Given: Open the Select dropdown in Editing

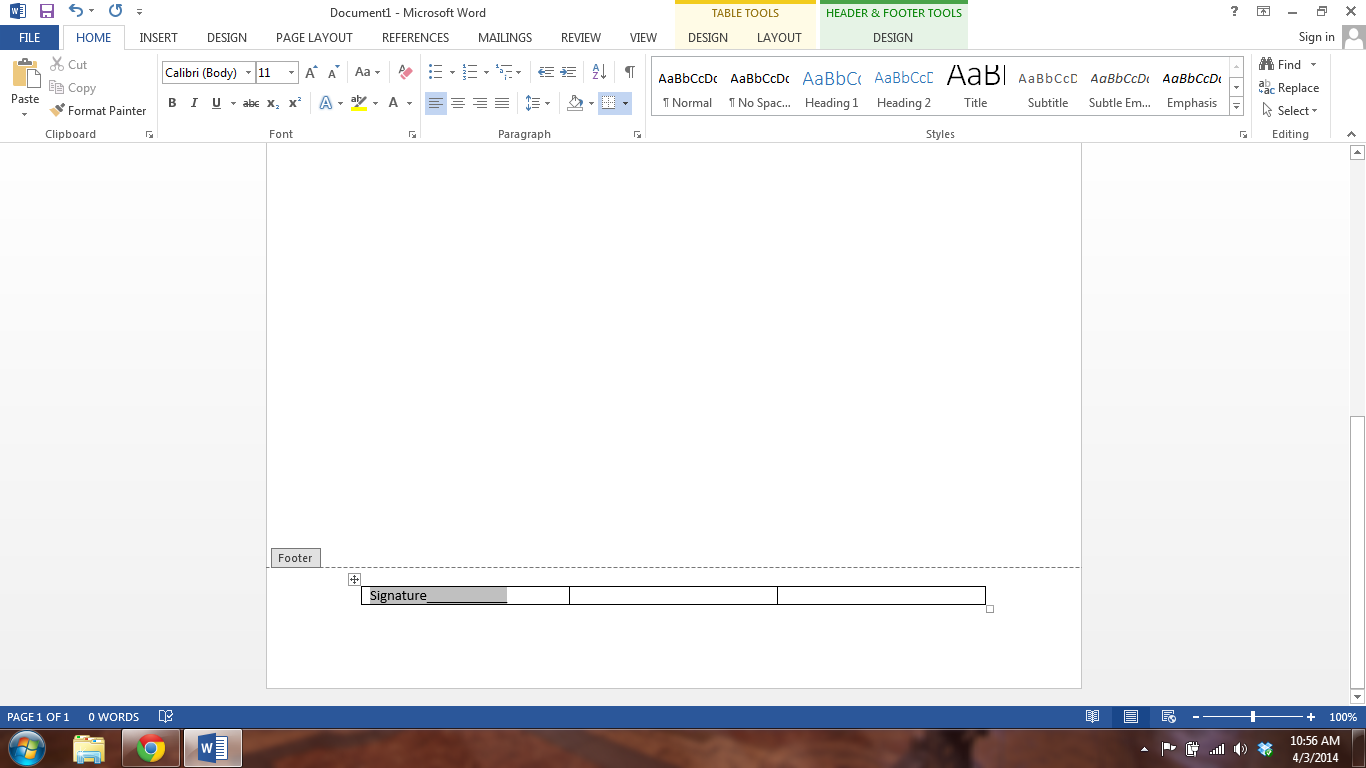Looking at the screenshot, I should coord(1290,111).
